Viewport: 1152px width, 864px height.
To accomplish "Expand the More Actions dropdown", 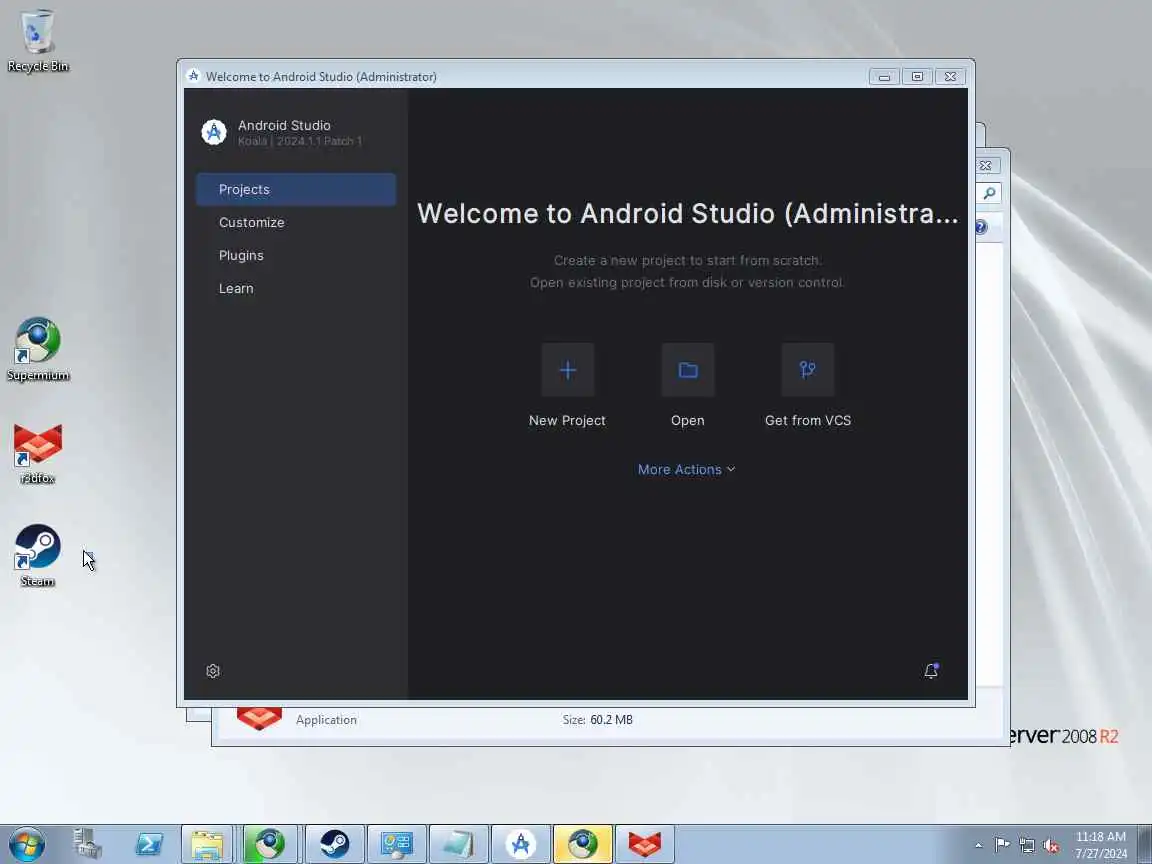I will [686, 469].
